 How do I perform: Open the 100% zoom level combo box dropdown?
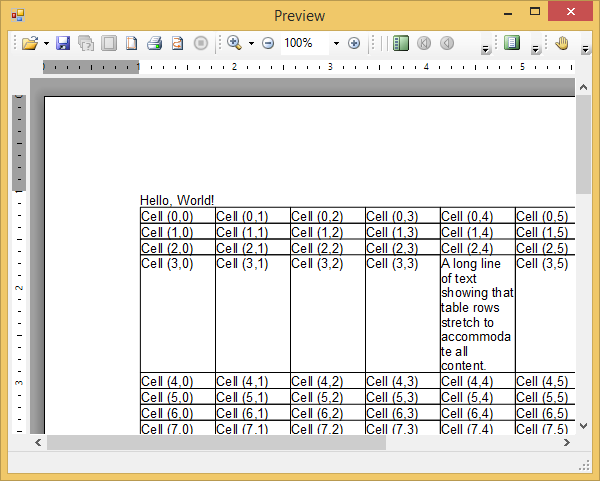[x=336, y=43]
